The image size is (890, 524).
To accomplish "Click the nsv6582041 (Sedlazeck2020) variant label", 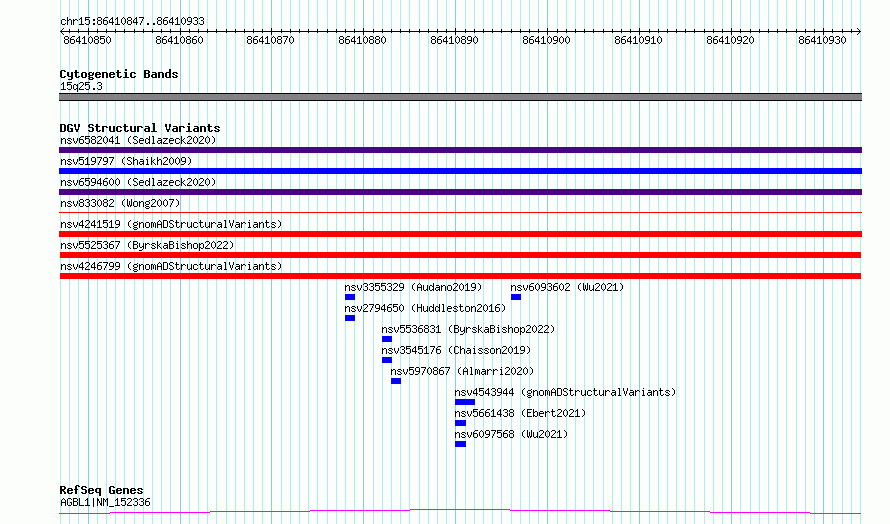I will pos(138,140).
